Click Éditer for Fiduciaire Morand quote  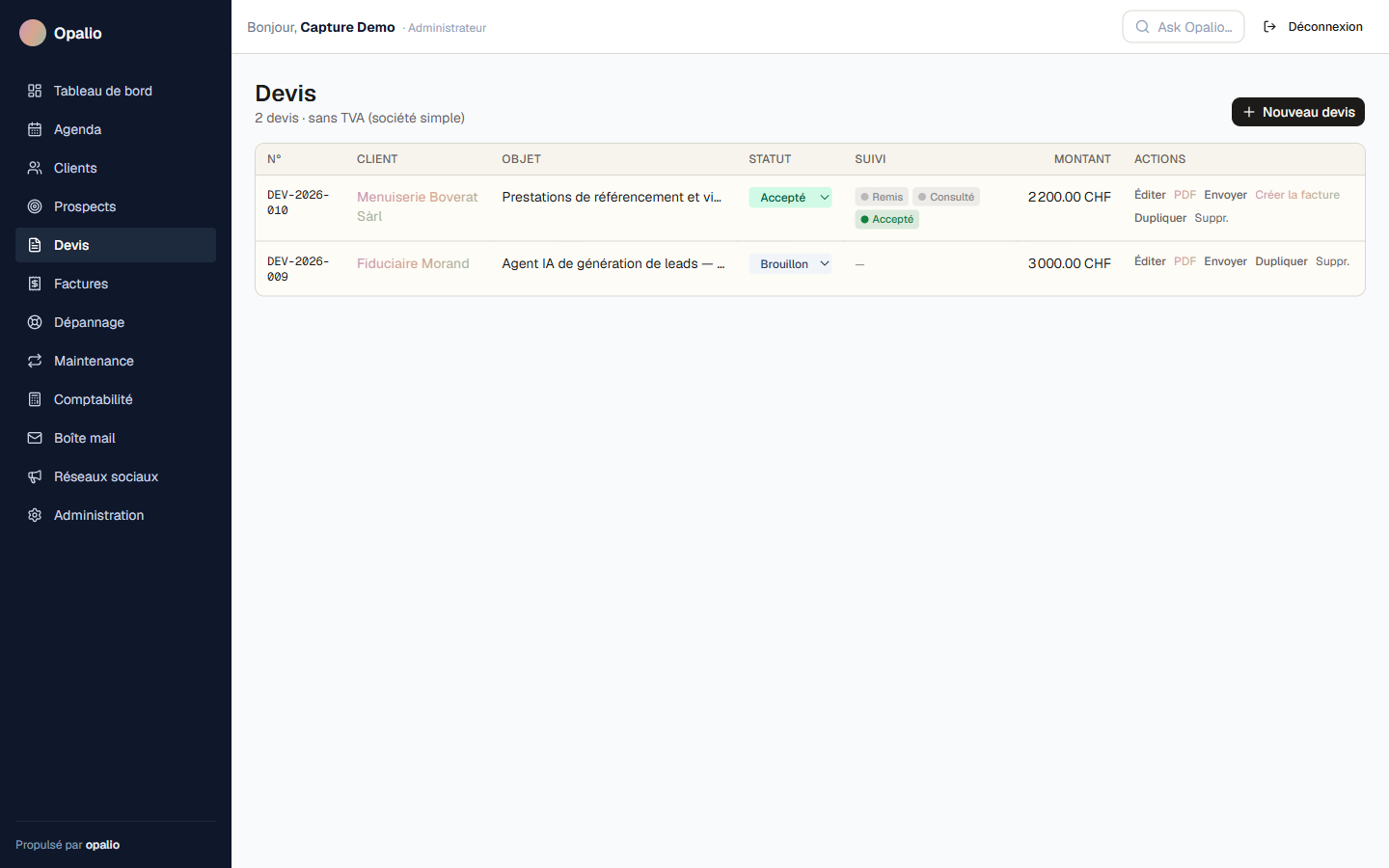pyautogui.click(x=1150, y=261)
